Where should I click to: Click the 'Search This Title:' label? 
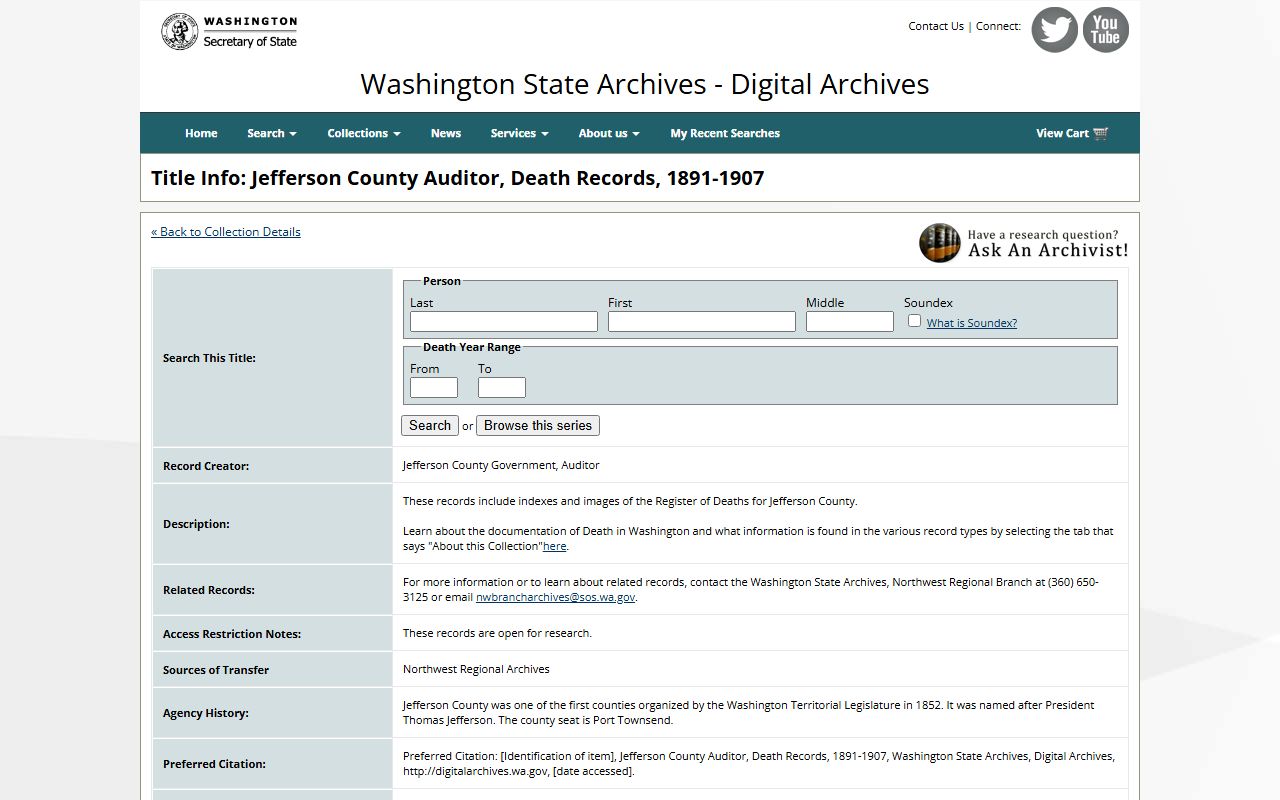click(209, 358)
